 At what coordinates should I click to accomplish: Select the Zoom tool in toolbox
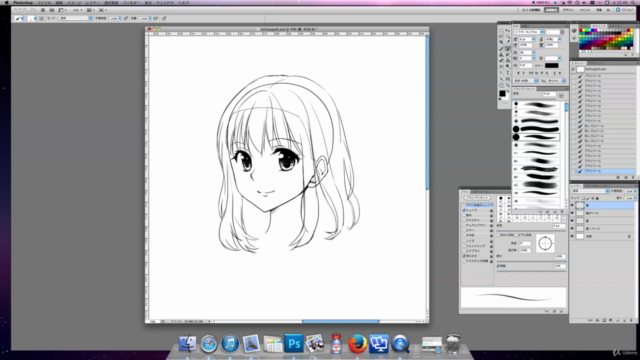(x=508, y=85)
